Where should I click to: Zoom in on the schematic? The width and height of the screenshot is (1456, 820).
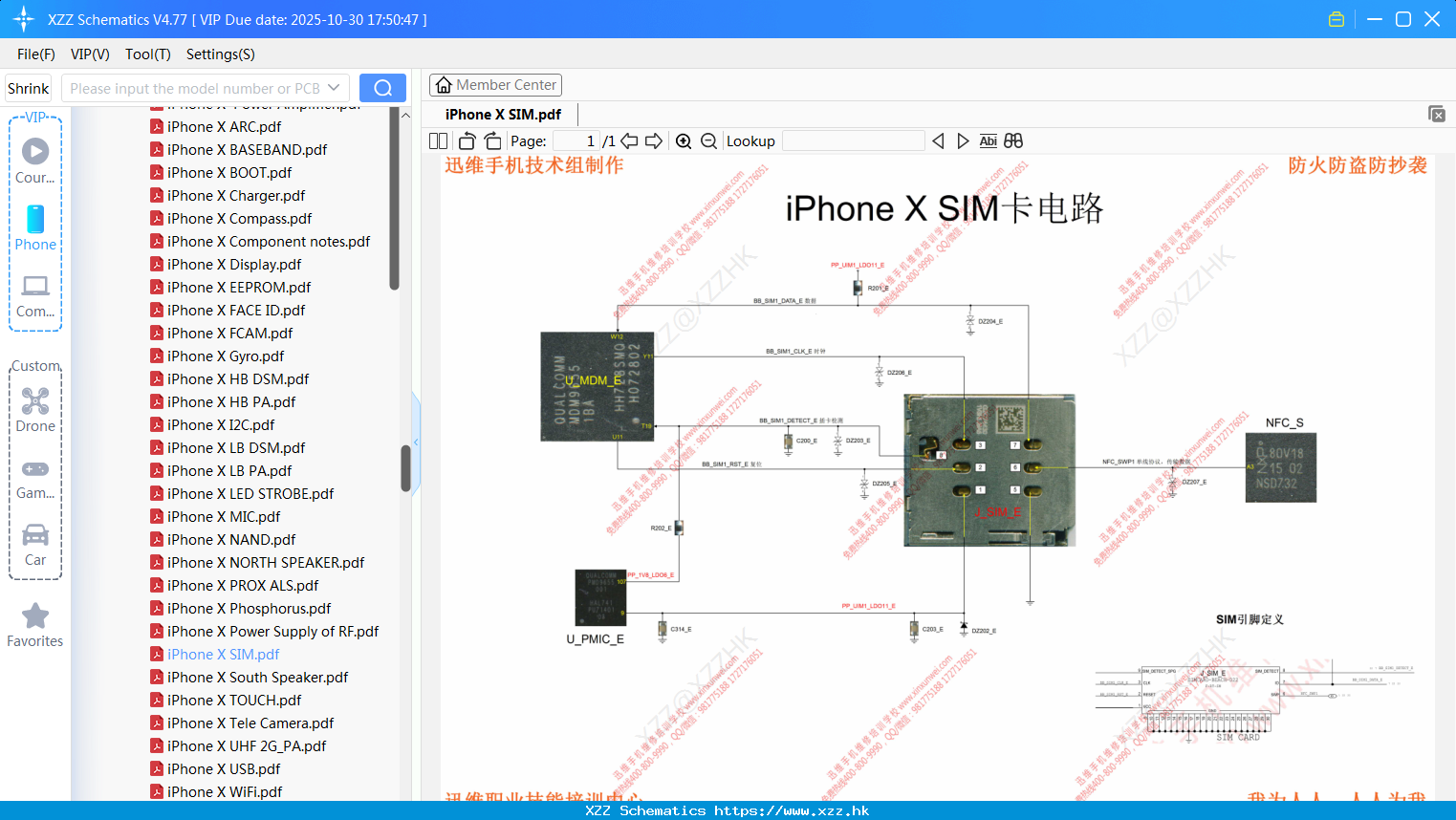[x=684, y=140]
